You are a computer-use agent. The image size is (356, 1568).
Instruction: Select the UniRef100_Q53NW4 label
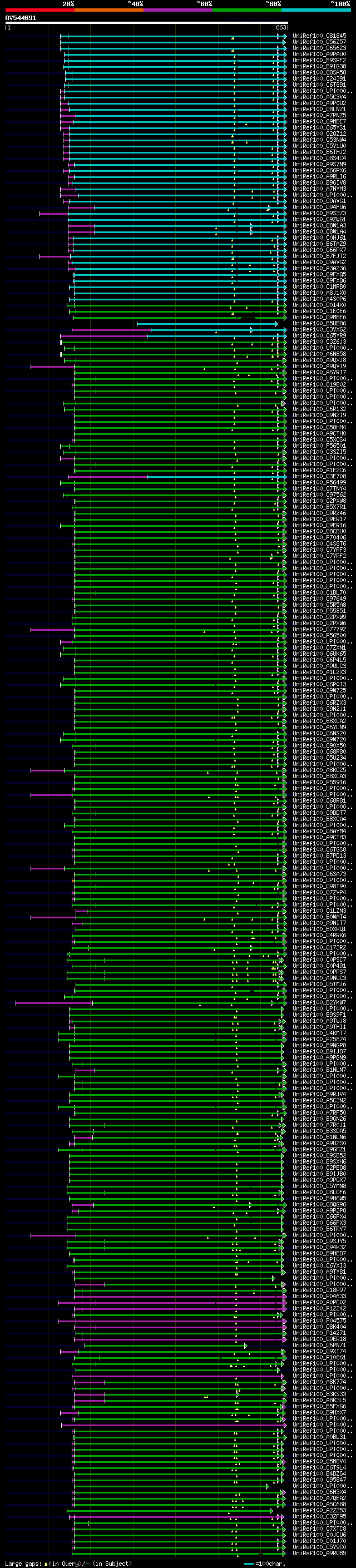tap(319, 140)
